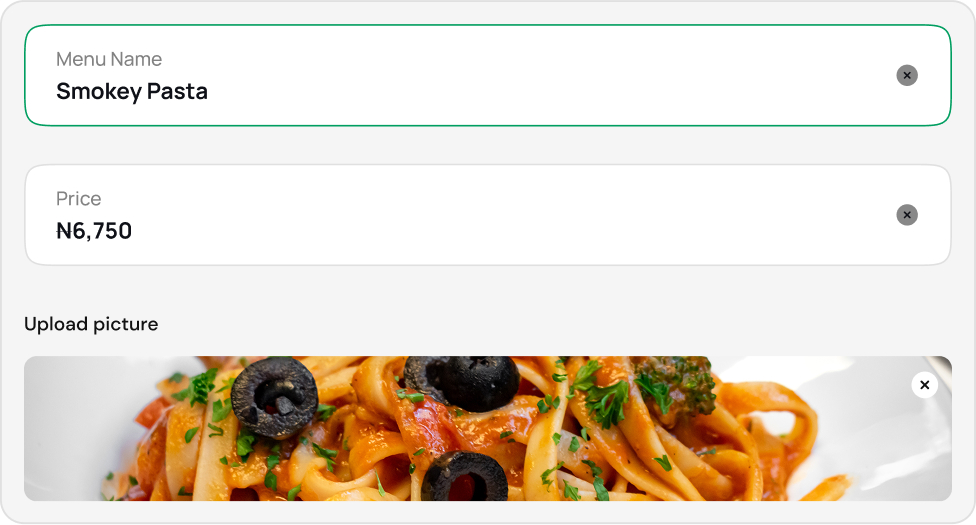
Task: Select the Menu Name label
Action: pos(109,59)
